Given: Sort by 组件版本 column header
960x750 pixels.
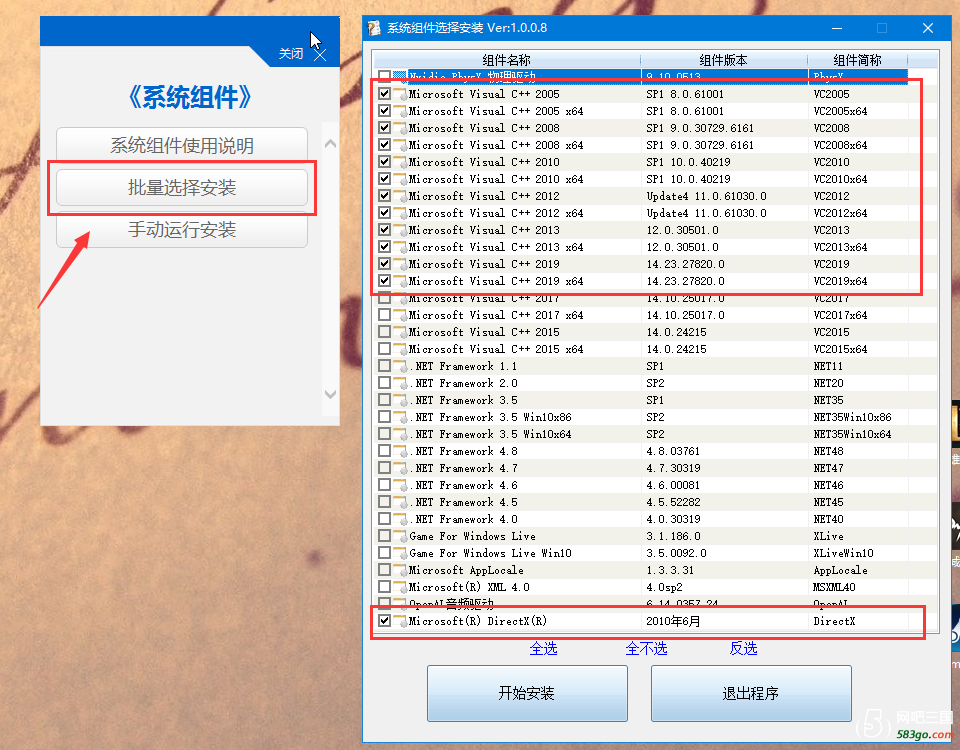Looking at the screenshot, I should [724, 60].
